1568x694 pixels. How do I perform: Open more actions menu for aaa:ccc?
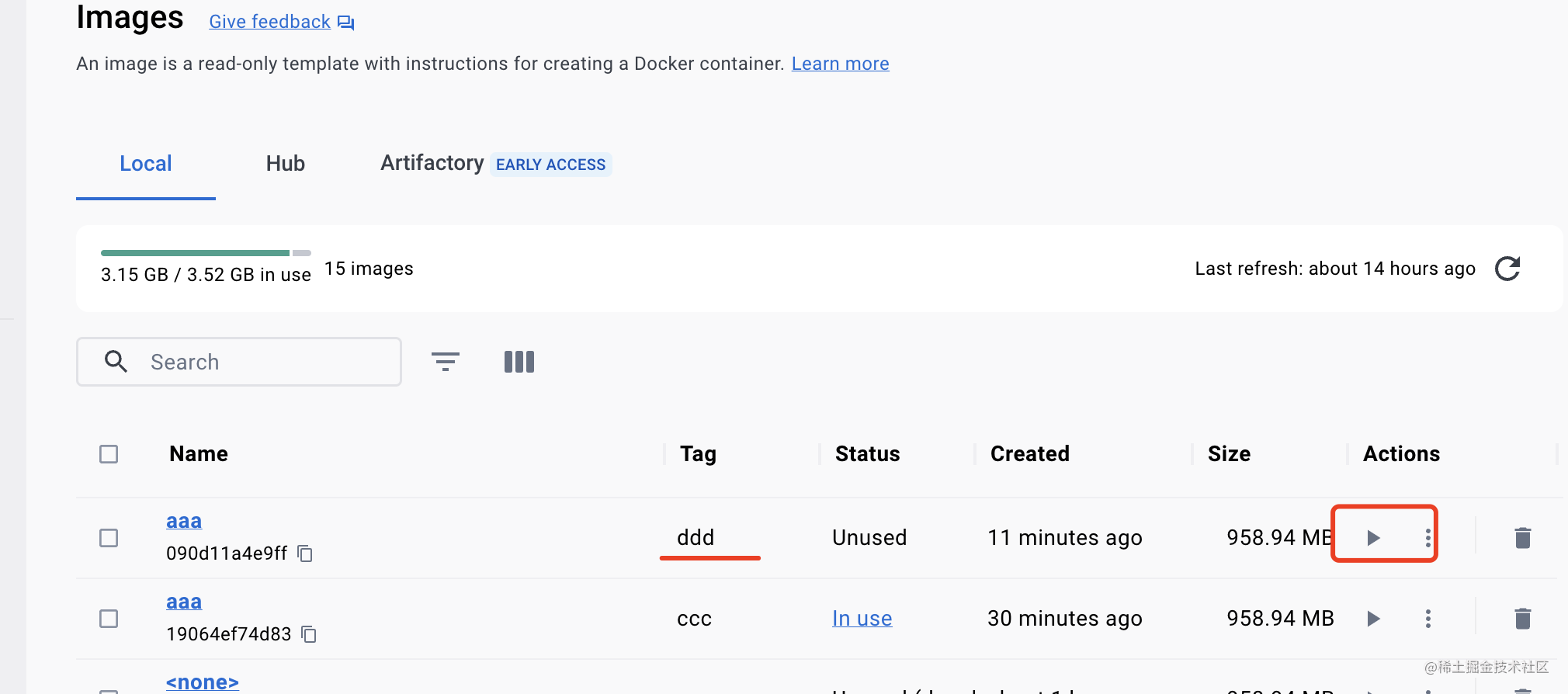tap(1428, 618)
